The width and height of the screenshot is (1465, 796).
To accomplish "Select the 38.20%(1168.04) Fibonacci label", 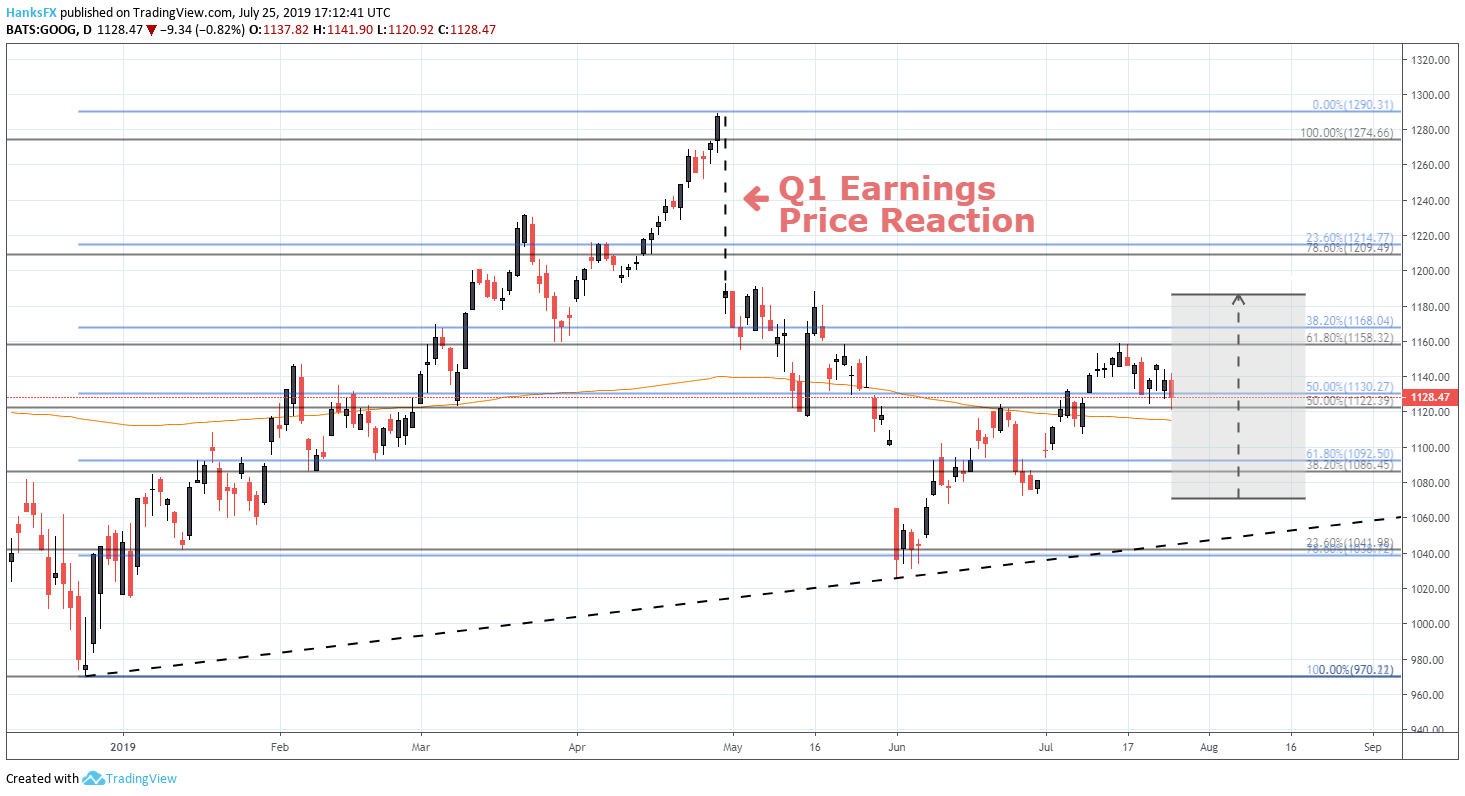I will [1349, 321].
